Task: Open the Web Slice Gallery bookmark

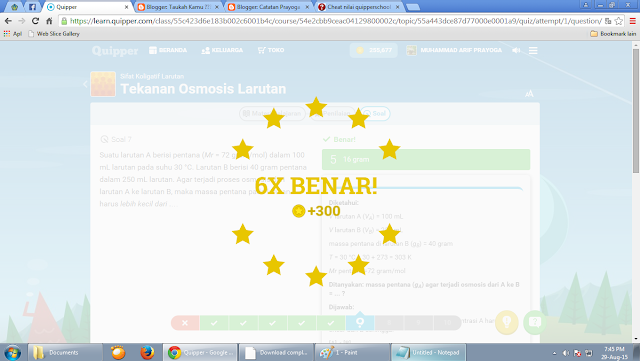Action: tap(54, 34)
